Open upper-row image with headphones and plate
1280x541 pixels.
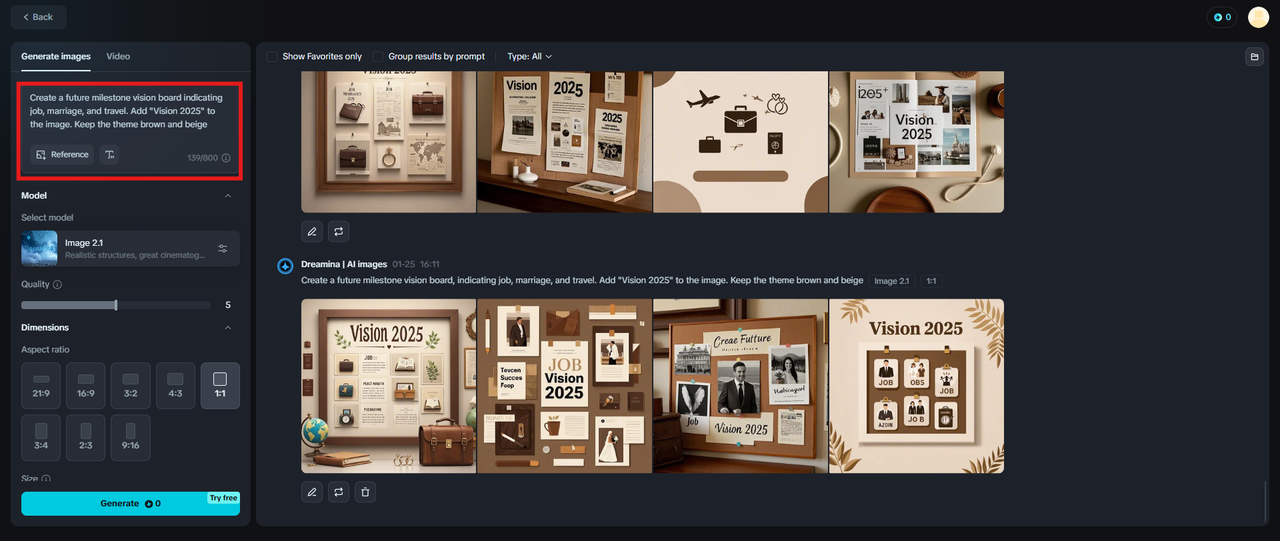(916, 142)
